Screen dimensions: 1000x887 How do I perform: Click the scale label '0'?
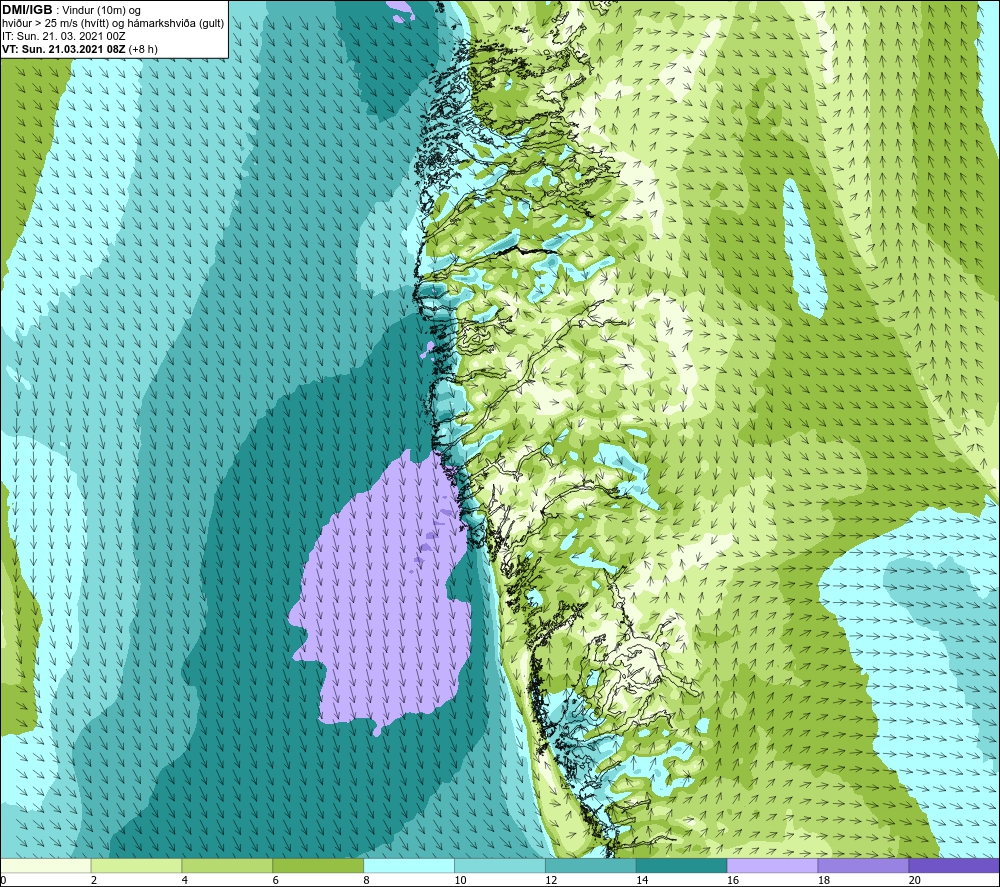3,880
